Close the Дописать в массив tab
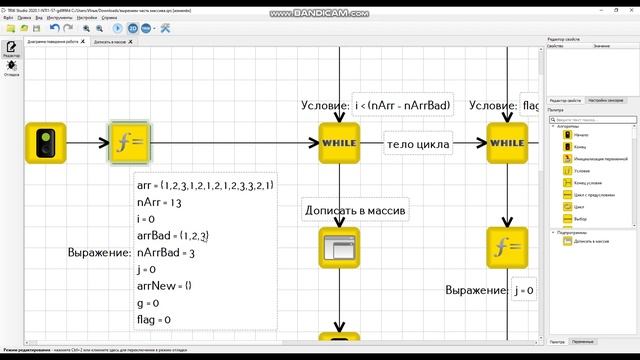The image size is (640, 360). tap(131, 42)
